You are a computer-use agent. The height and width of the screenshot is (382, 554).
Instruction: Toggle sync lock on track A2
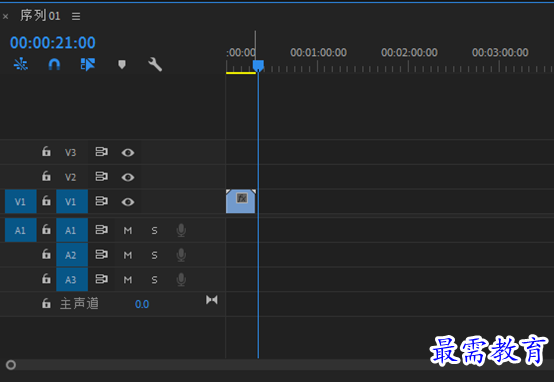click(x=101, y=255)
